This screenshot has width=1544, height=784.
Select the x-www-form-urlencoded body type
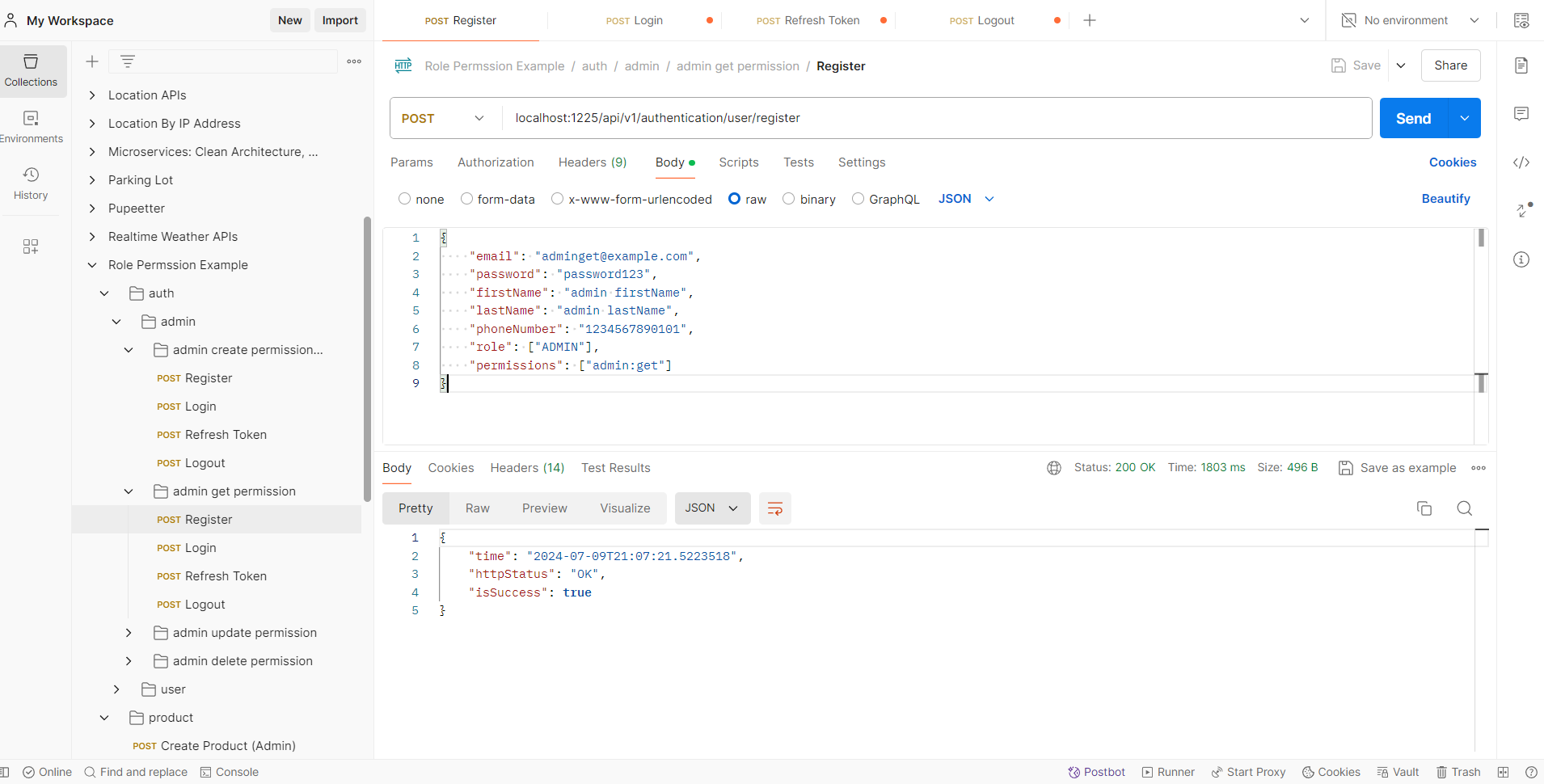(x=557, y=199)
